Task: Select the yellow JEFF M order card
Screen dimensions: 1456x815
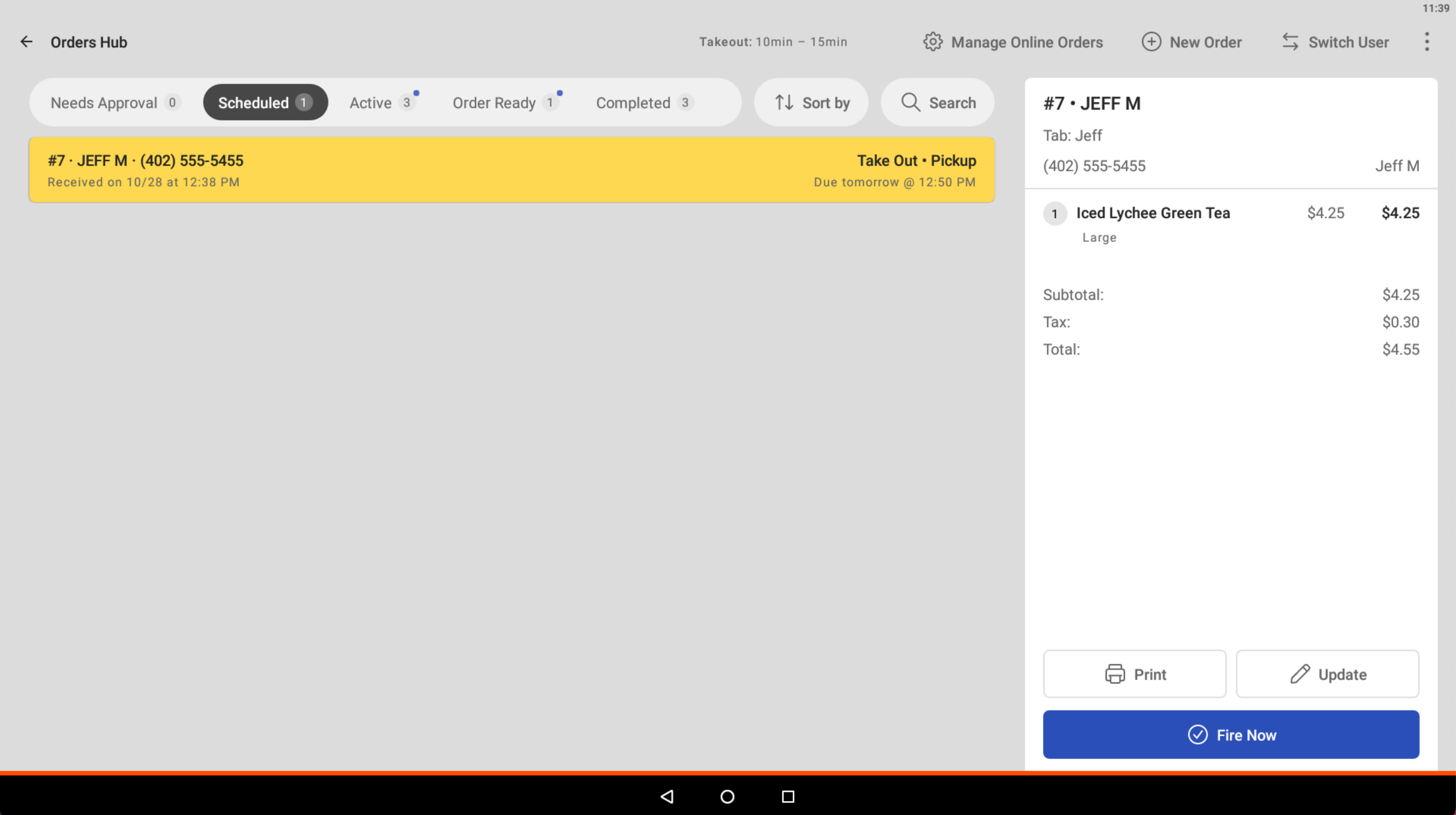Action: [511, 170]
